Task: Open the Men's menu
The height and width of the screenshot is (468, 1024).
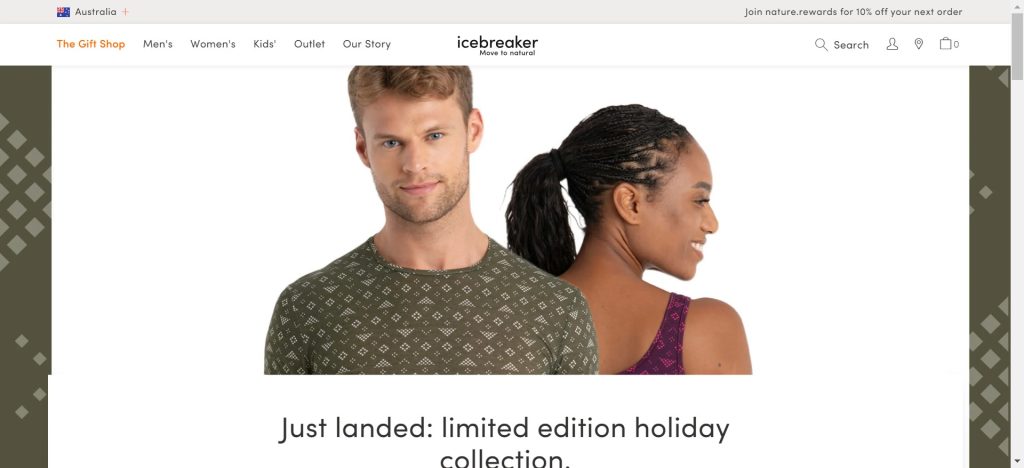Action: coord(158,44)
